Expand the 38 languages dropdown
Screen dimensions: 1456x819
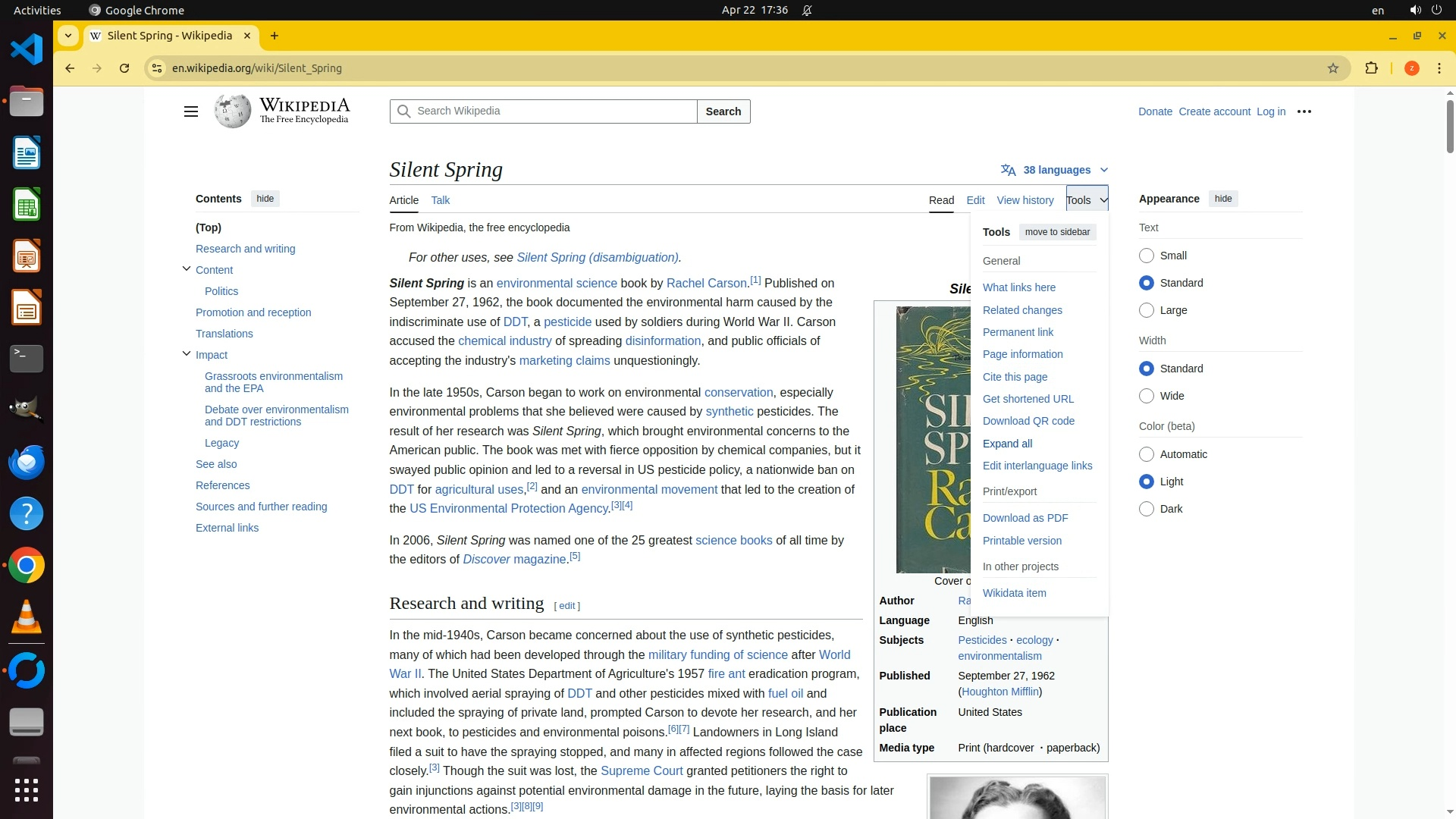tap(1054, 170)
